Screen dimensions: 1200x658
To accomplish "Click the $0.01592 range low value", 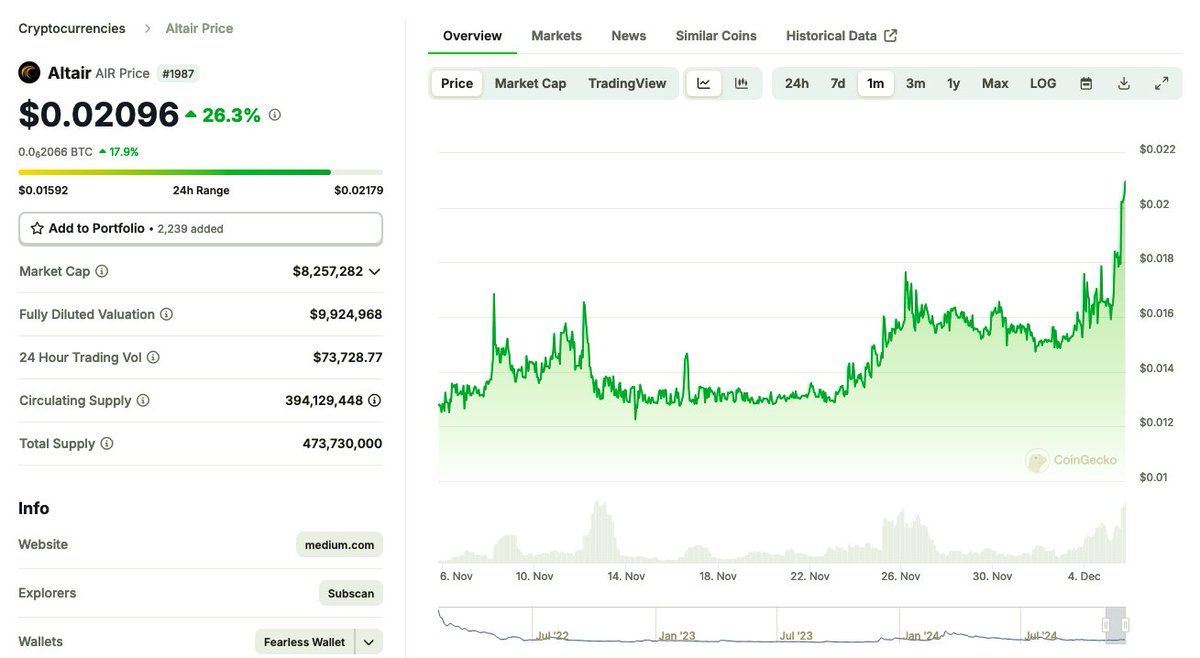I will pos(43,190).
